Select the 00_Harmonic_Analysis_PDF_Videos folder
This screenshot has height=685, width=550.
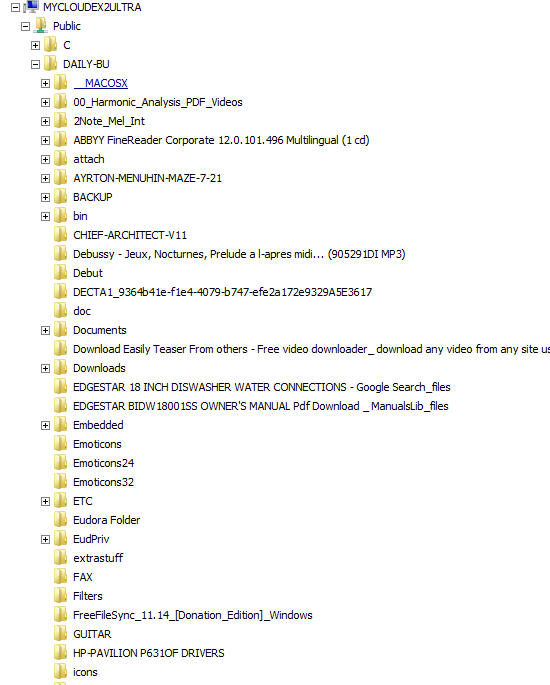pos(158,102)
